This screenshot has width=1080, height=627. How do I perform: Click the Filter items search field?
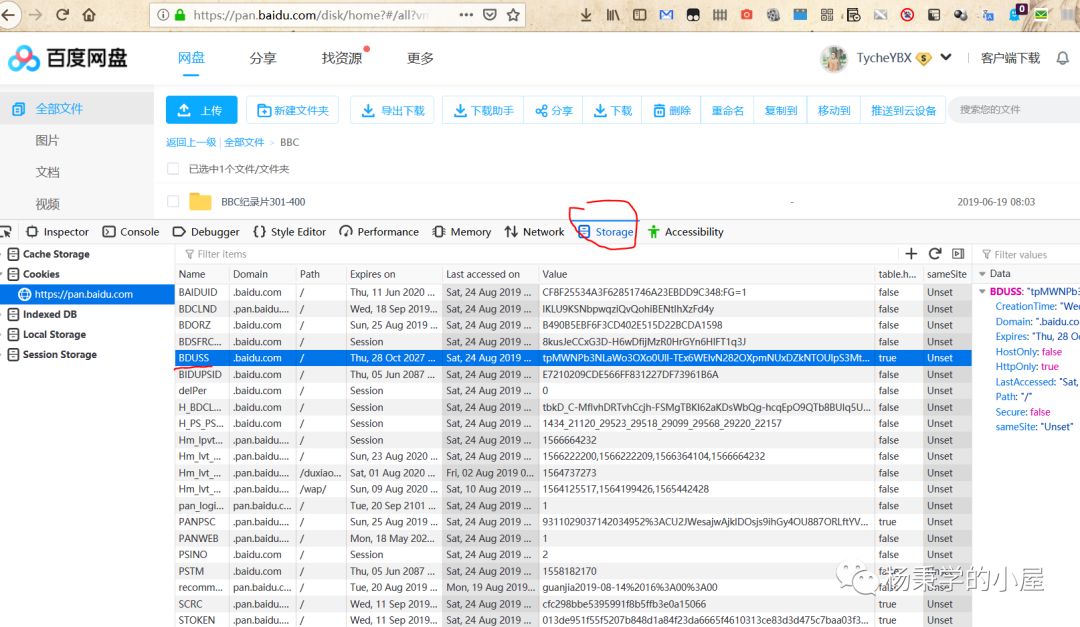540,254
